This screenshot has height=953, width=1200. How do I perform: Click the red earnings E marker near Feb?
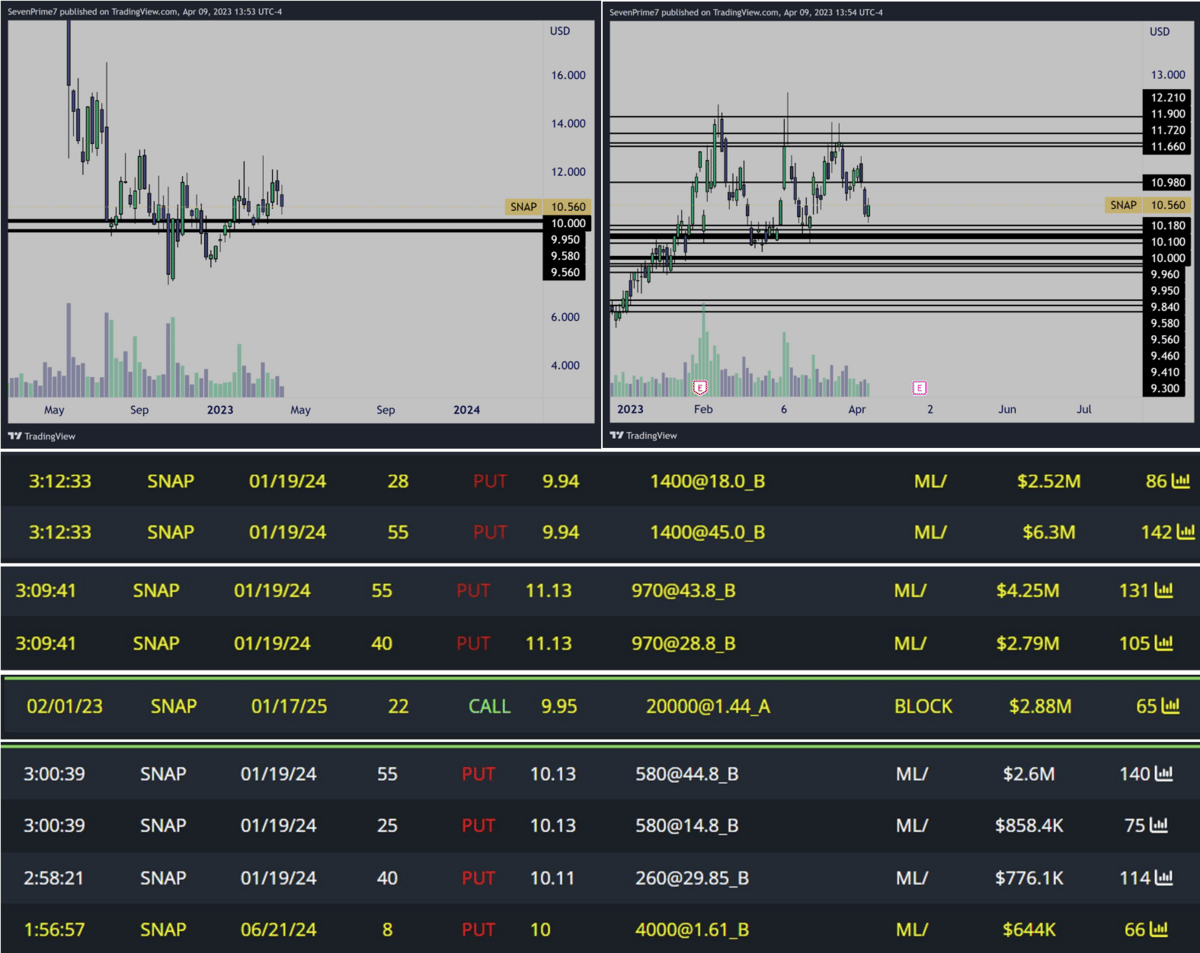(x=701, y=387)
